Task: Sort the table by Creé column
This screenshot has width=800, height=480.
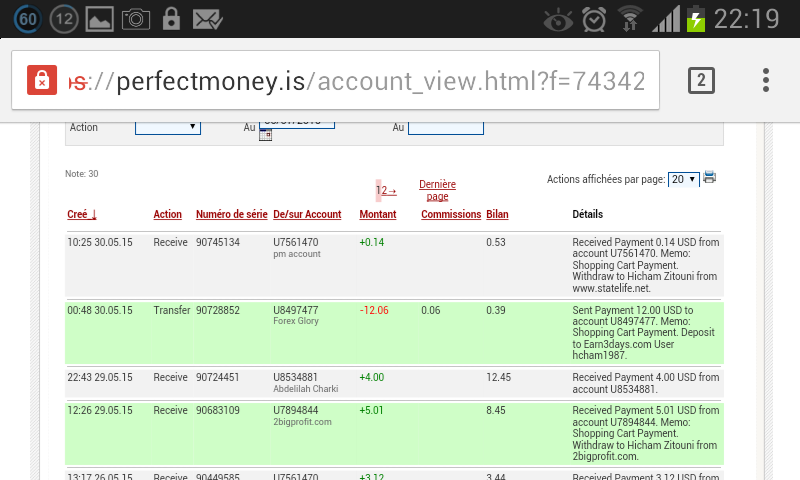Action: (82, 214)
